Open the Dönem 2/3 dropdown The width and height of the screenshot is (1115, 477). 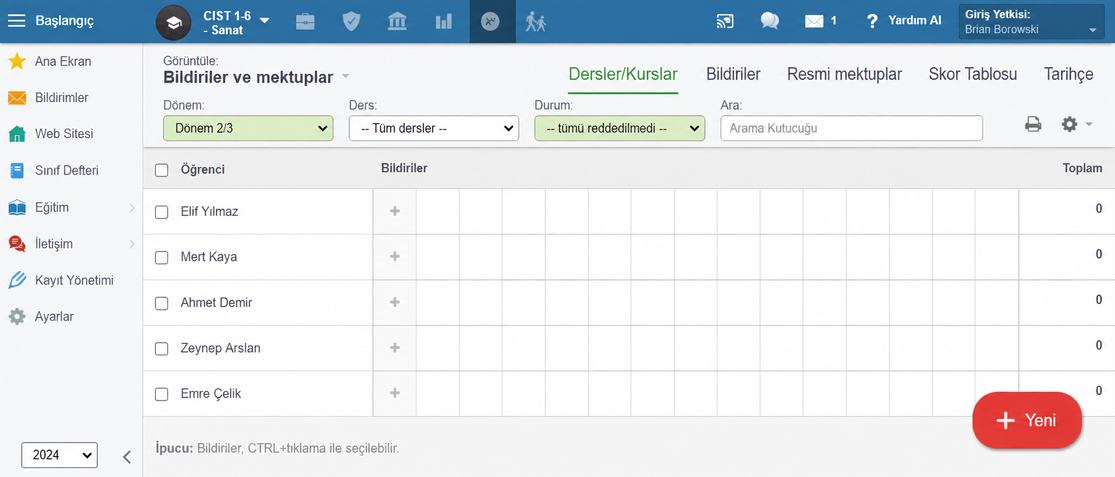click(x=248, y=129)
